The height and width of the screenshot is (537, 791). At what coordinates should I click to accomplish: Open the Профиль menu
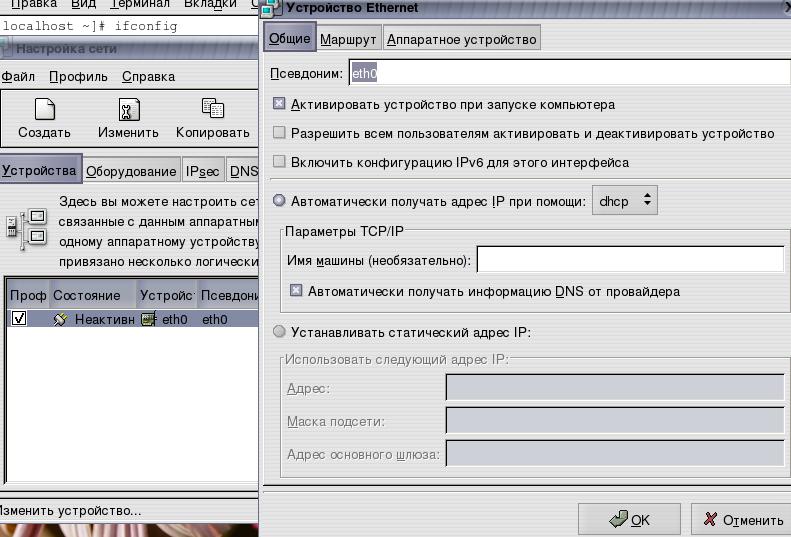(x=78, y=76)
